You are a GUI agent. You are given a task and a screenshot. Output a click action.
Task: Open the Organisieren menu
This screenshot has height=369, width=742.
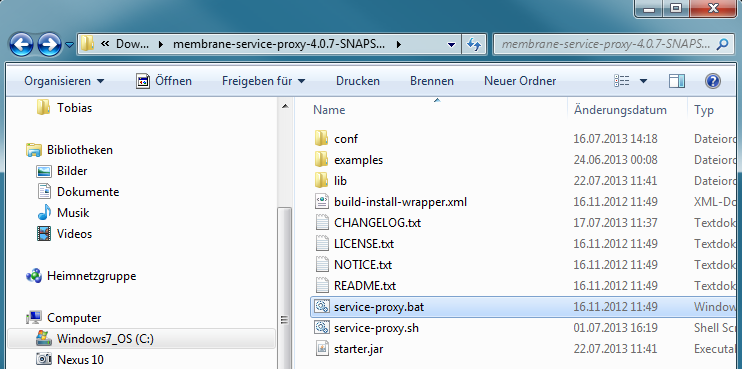64,81
